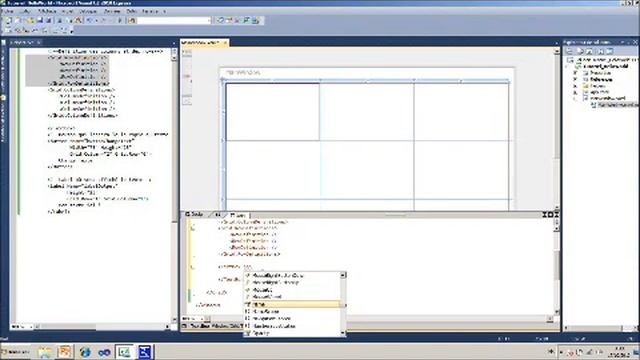
Task: Click the New Project toolbar icon
Action: (x=8, y=20)
